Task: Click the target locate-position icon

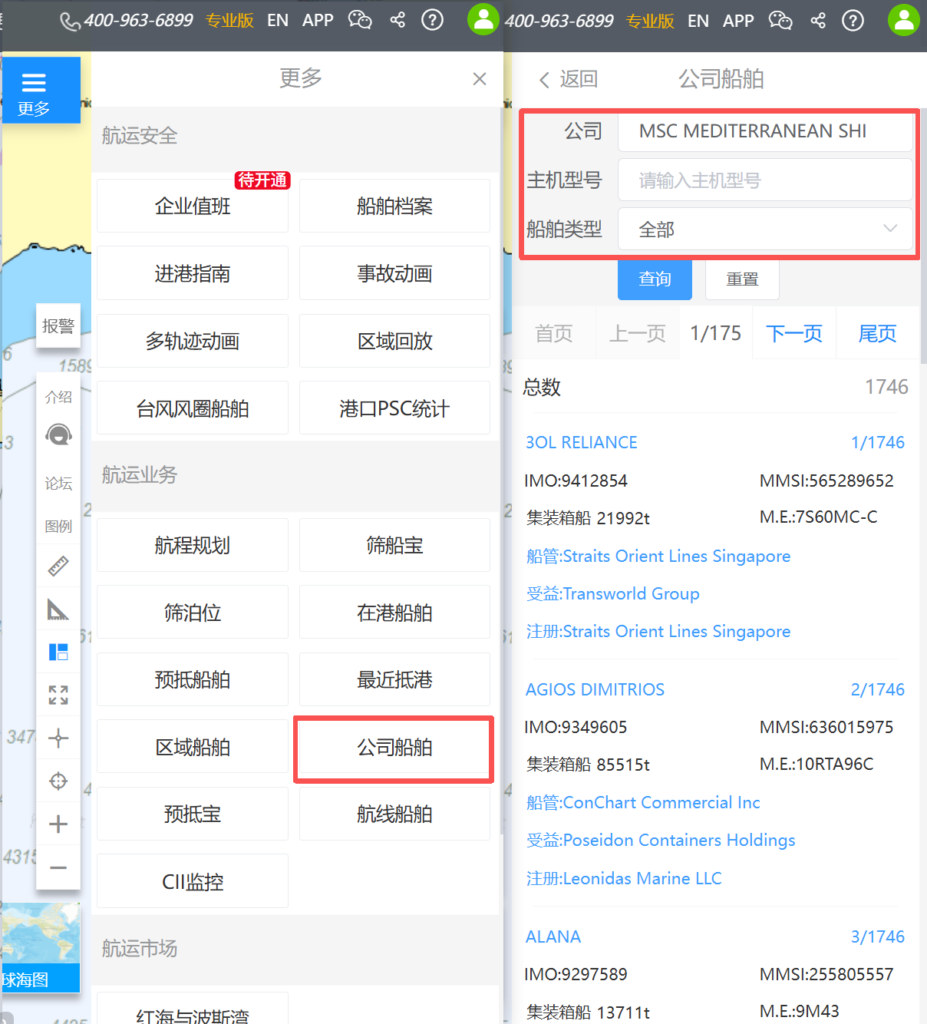Action: pyautogui.click(x=58, y=781)
